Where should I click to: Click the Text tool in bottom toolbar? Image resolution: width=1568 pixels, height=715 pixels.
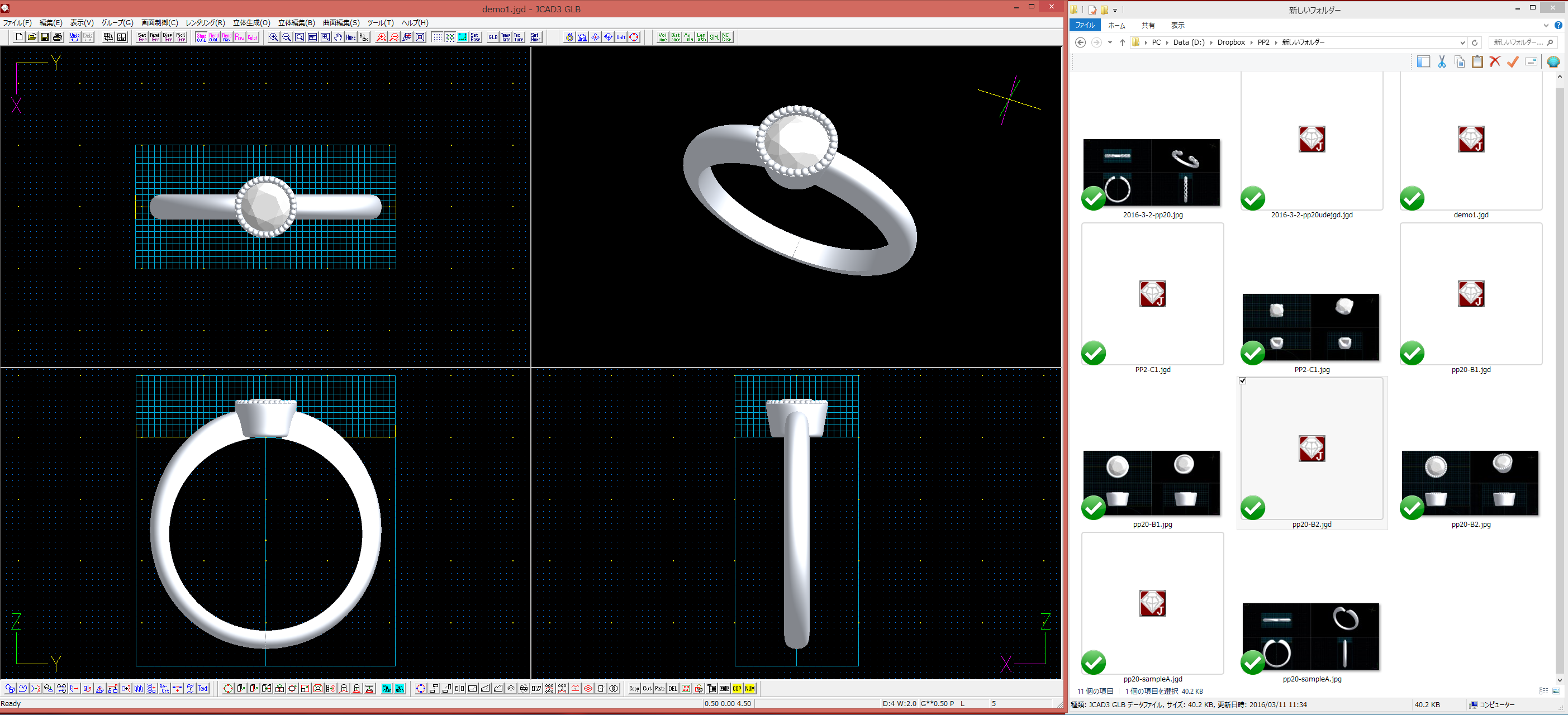coord(203,688)
